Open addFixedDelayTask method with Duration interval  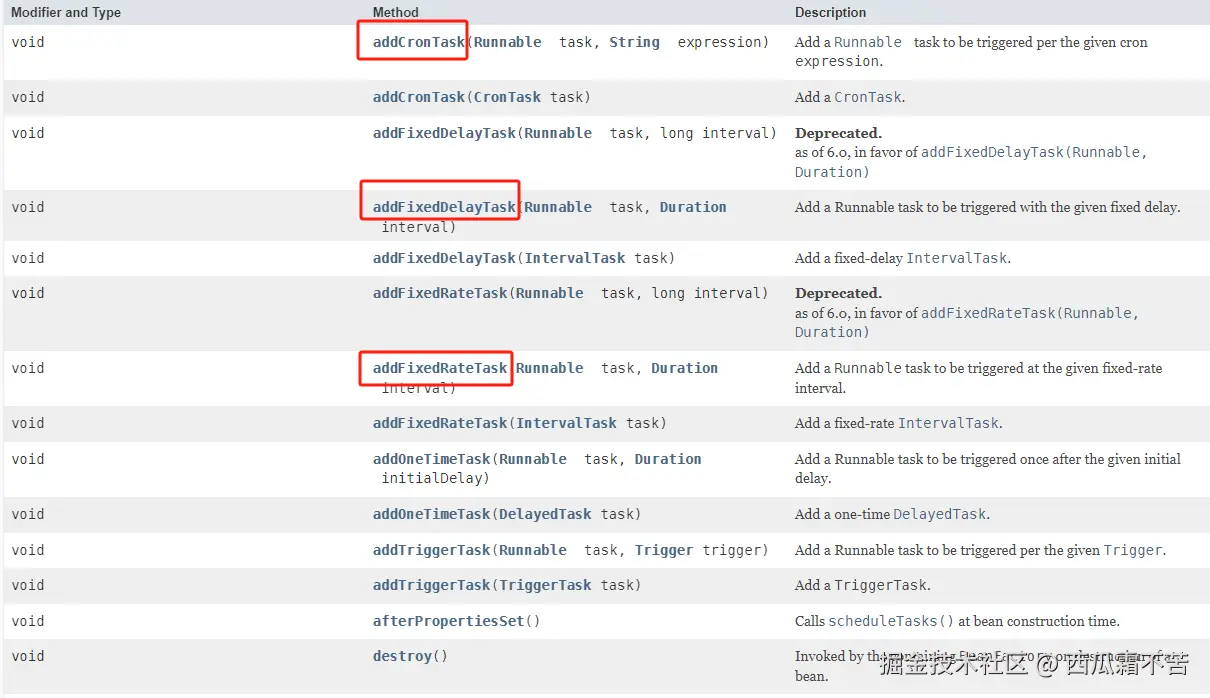click(x=444, y=207)
